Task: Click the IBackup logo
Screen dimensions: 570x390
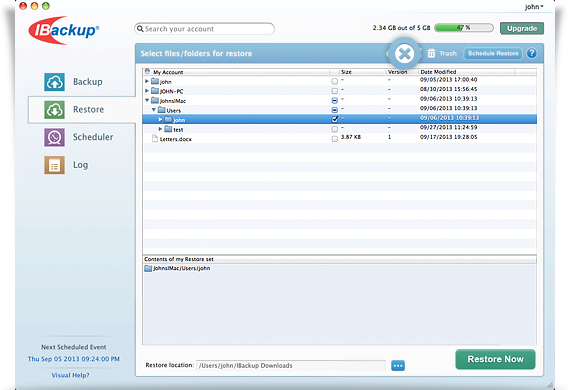Action: coord(64,31)
